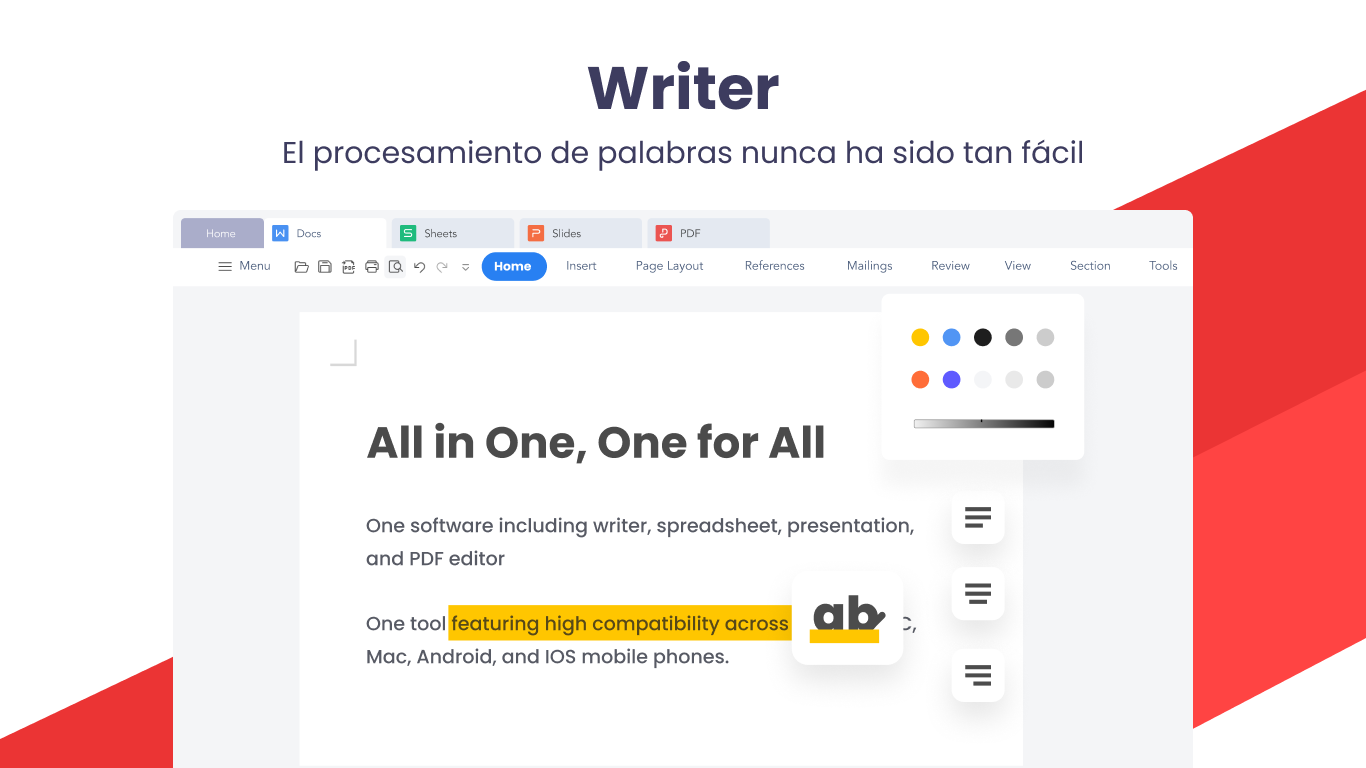Viewport: 1366px width, 768px height.
Task: Click the heading All in One, One for All
Action: (x=596, y=443)
